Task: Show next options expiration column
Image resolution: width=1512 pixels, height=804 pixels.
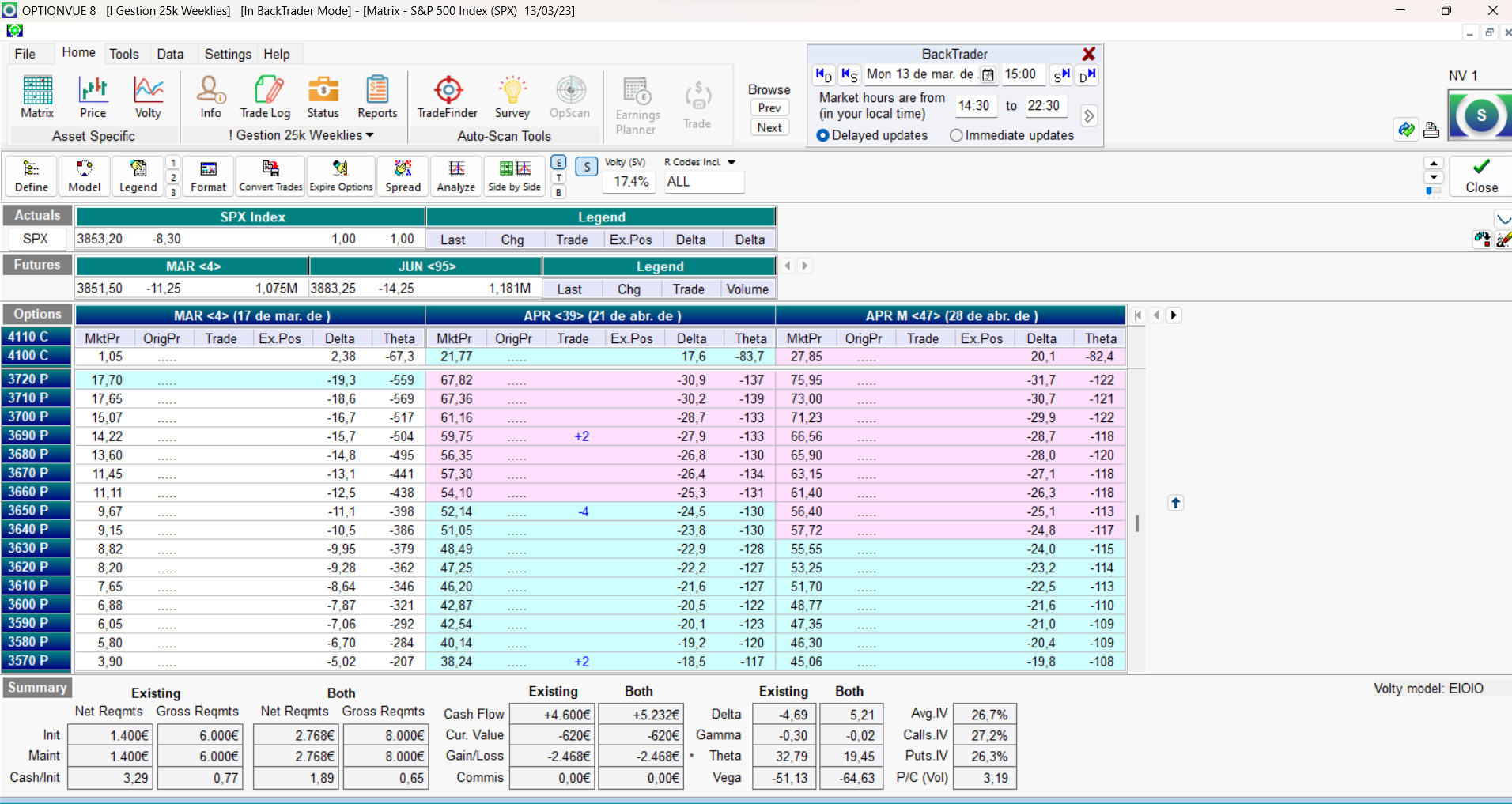Action: click(1174, 315)
